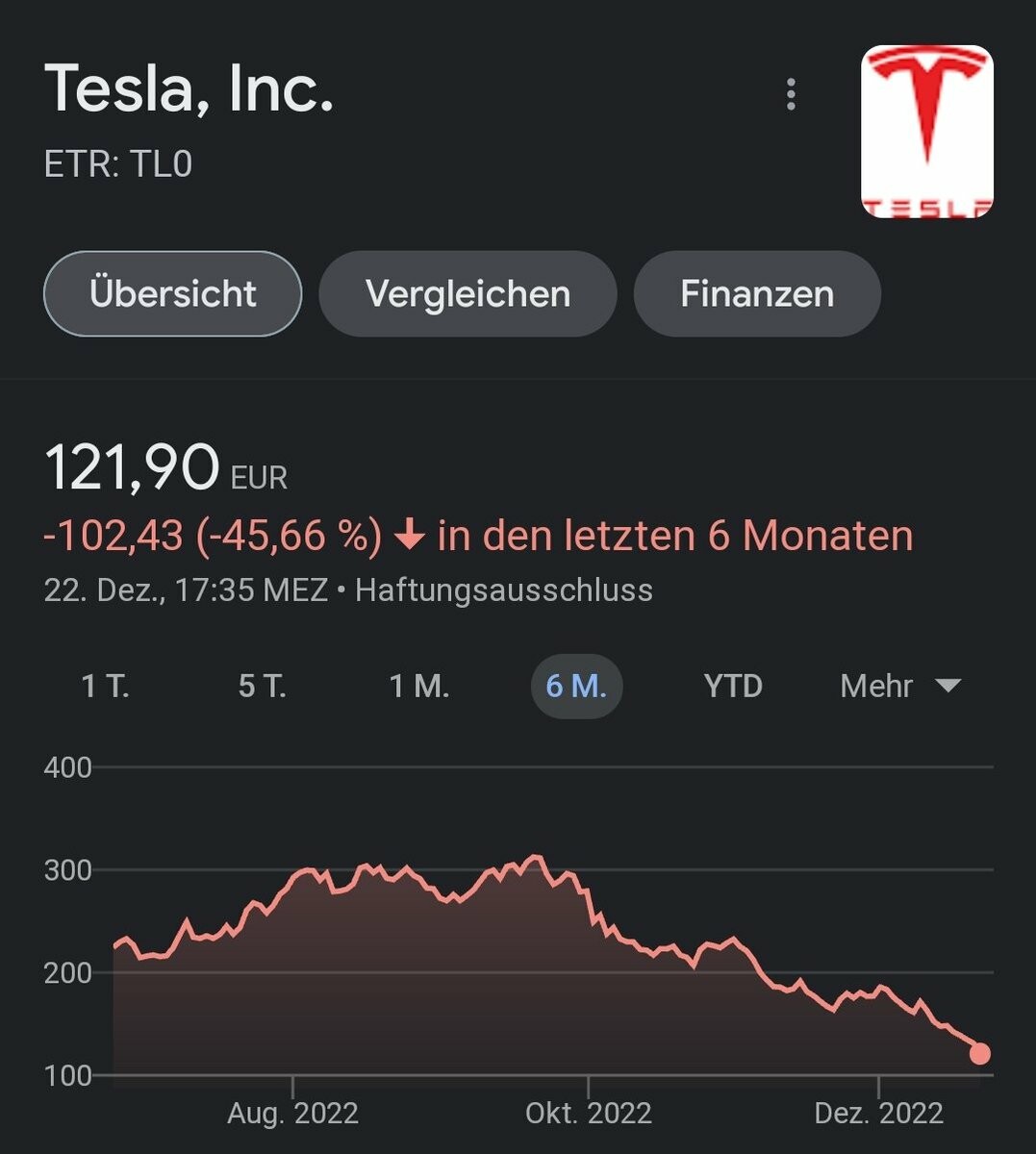Select the 5 T. time range
Screen dimensions: 1036x1154
[263, 687]
